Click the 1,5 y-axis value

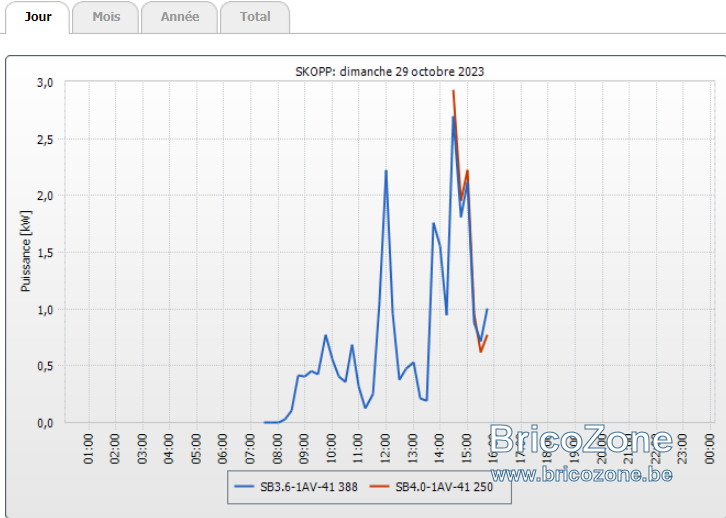click(x=45, y=253)
